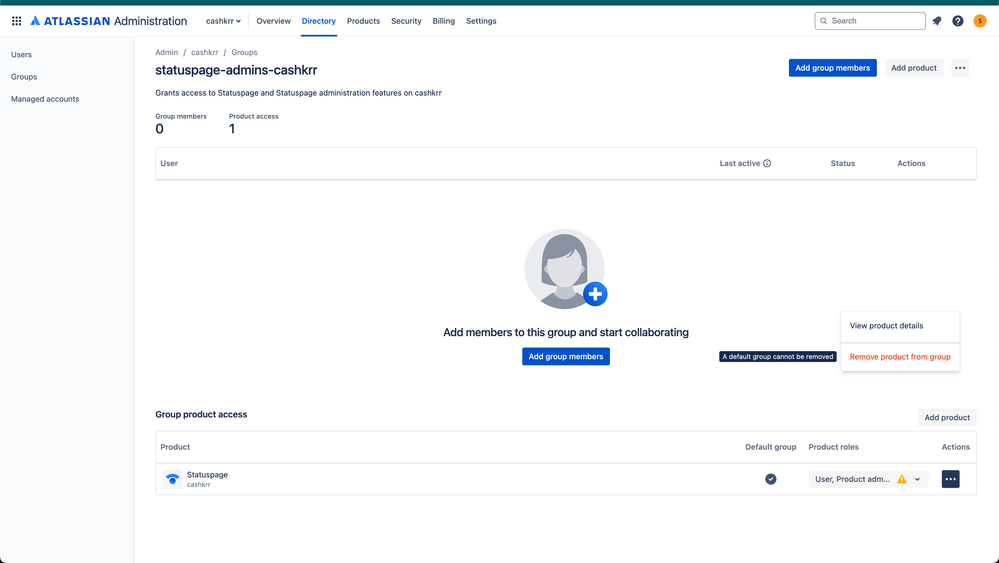
Task: Select Remove product from group
Action: point(900,357)
